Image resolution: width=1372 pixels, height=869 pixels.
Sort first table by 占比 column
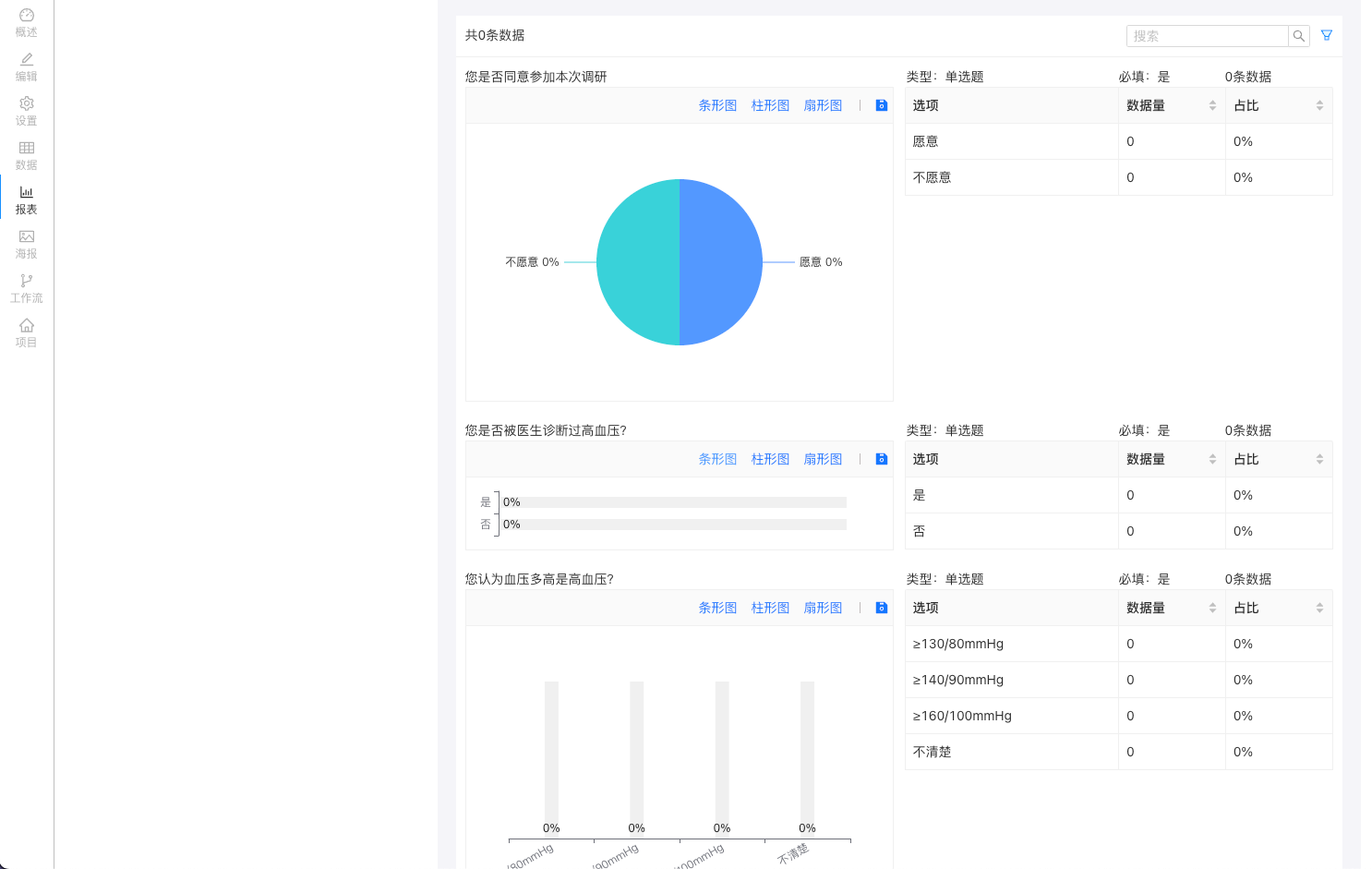point(1319,106)
